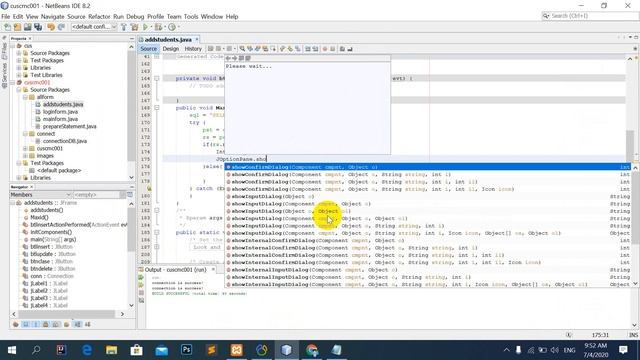
Task: Switch to the Design view tab
Action: 171,49
